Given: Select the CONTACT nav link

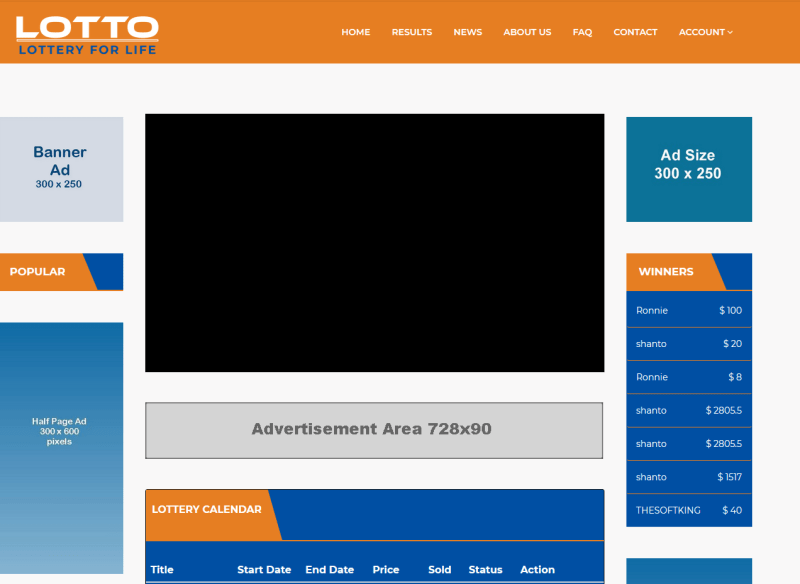Looking at the screenshot, I should pyautogui.click(x=635, y=32).
